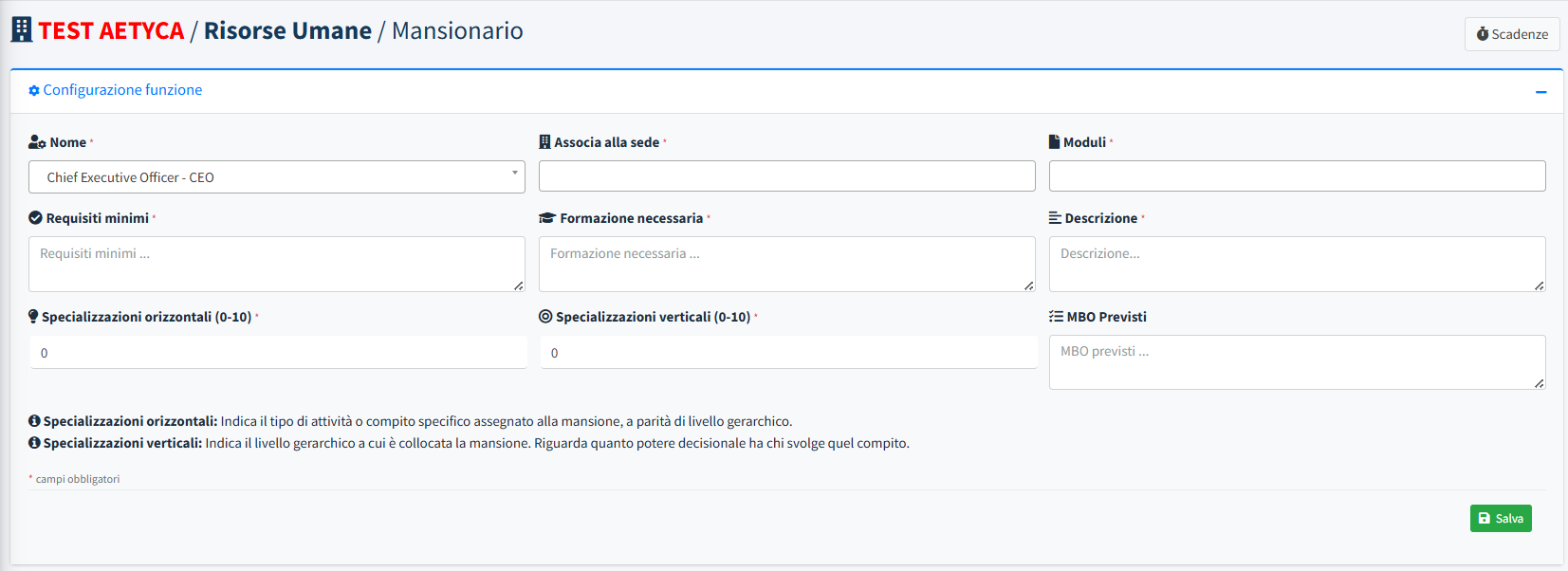Click the check-circle icon beside Requisiti minimi
Viewport: 1568px width, 571px height.
36,218
